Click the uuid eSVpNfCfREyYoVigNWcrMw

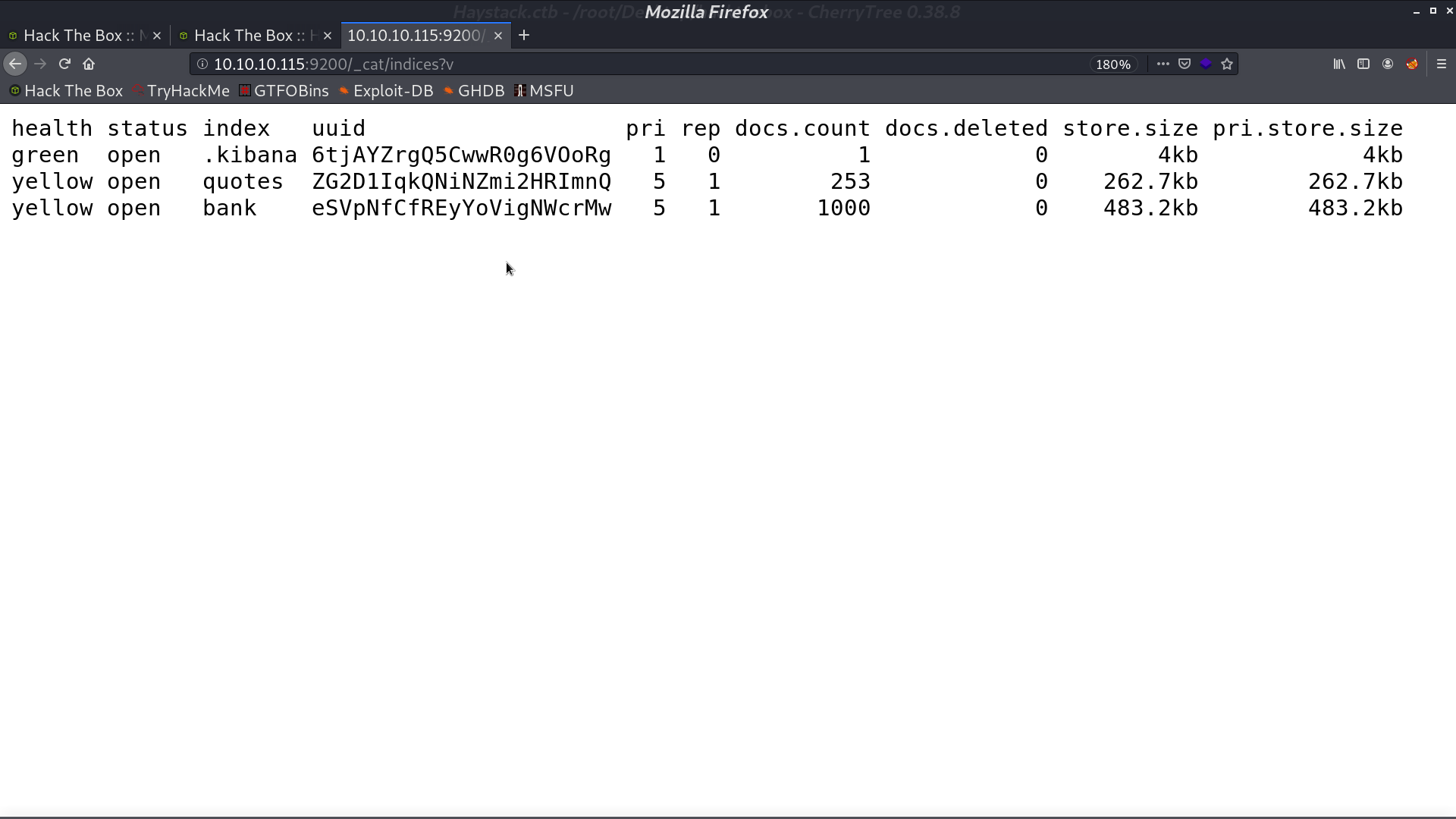click(x=461, y=209)
